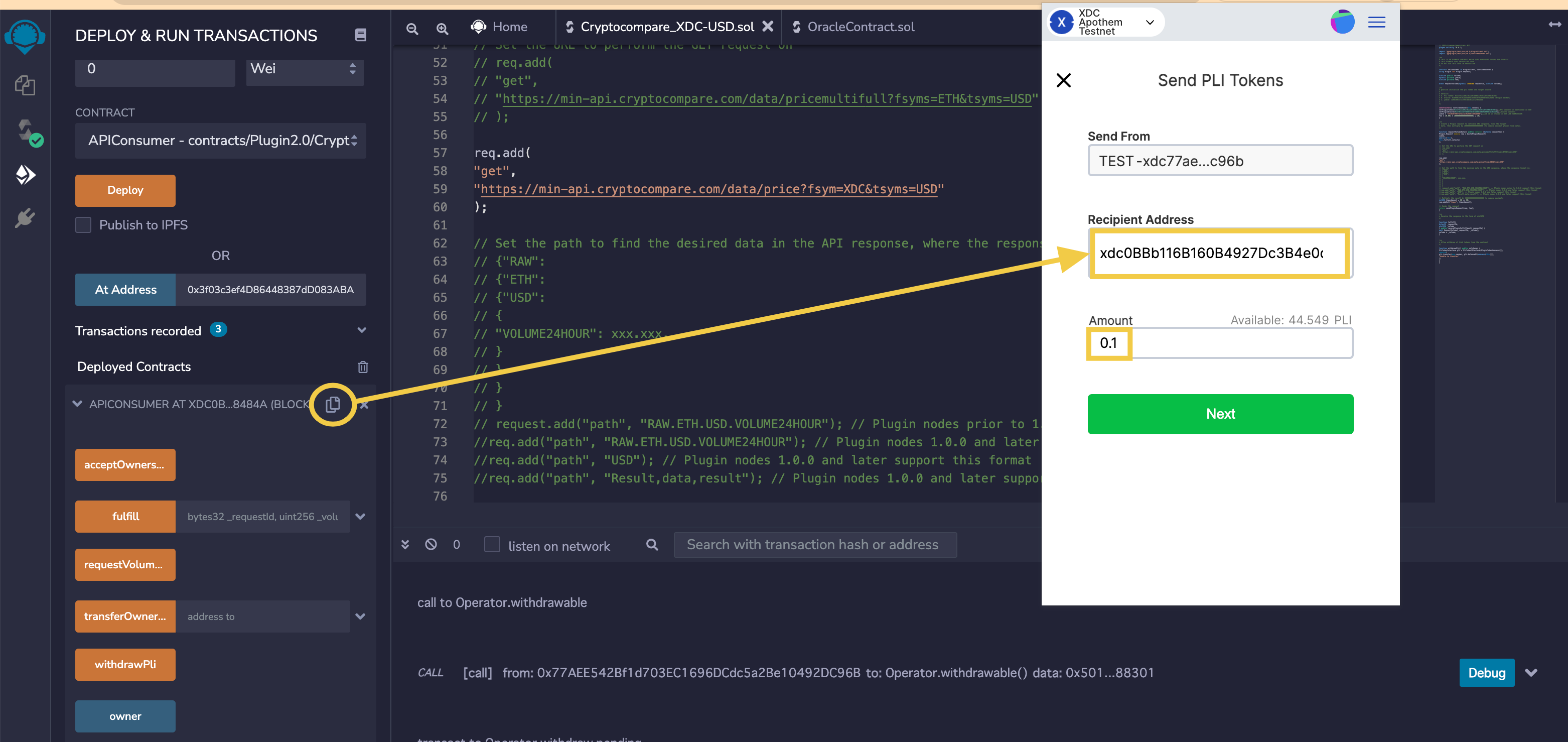Click the Deploy button

tap(125, 190)
